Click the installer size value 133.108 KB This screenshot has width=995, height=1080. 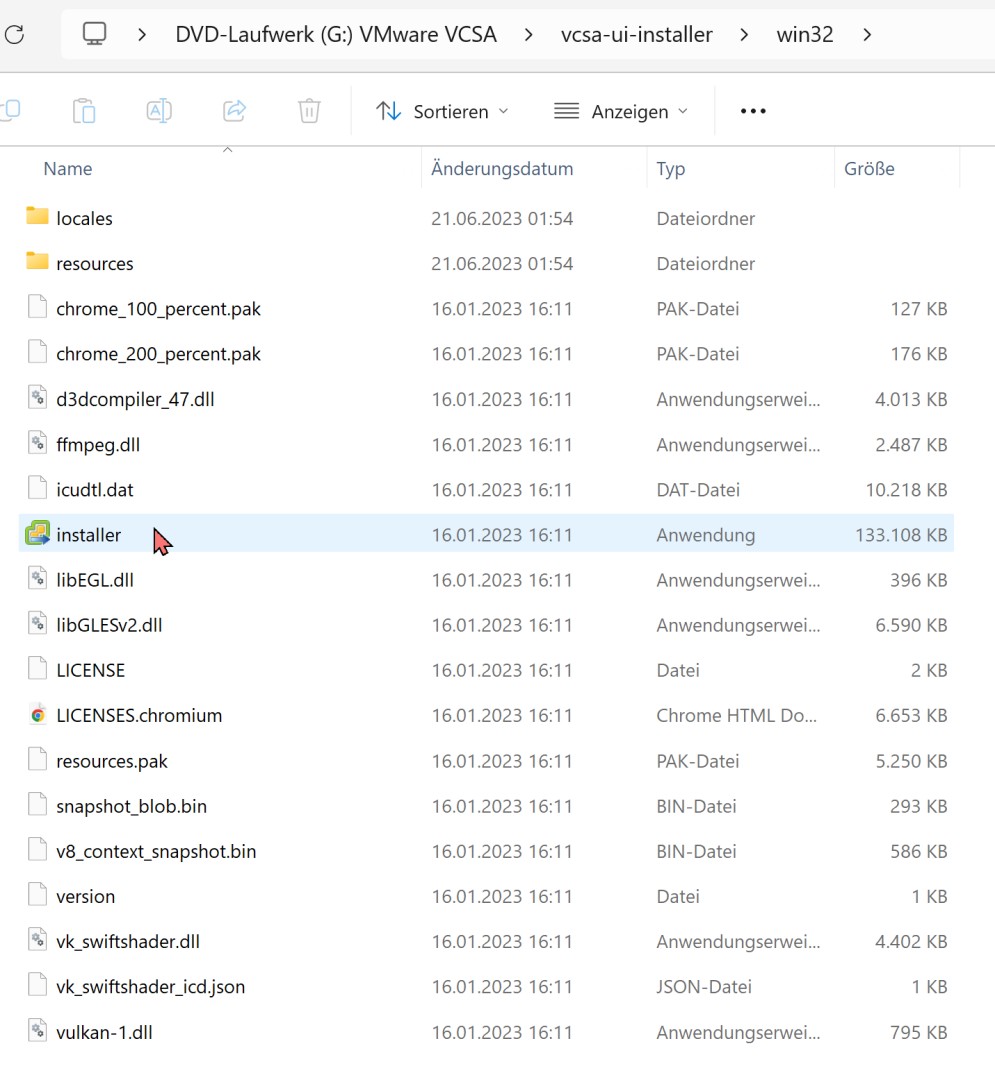(x=901, y=535)
